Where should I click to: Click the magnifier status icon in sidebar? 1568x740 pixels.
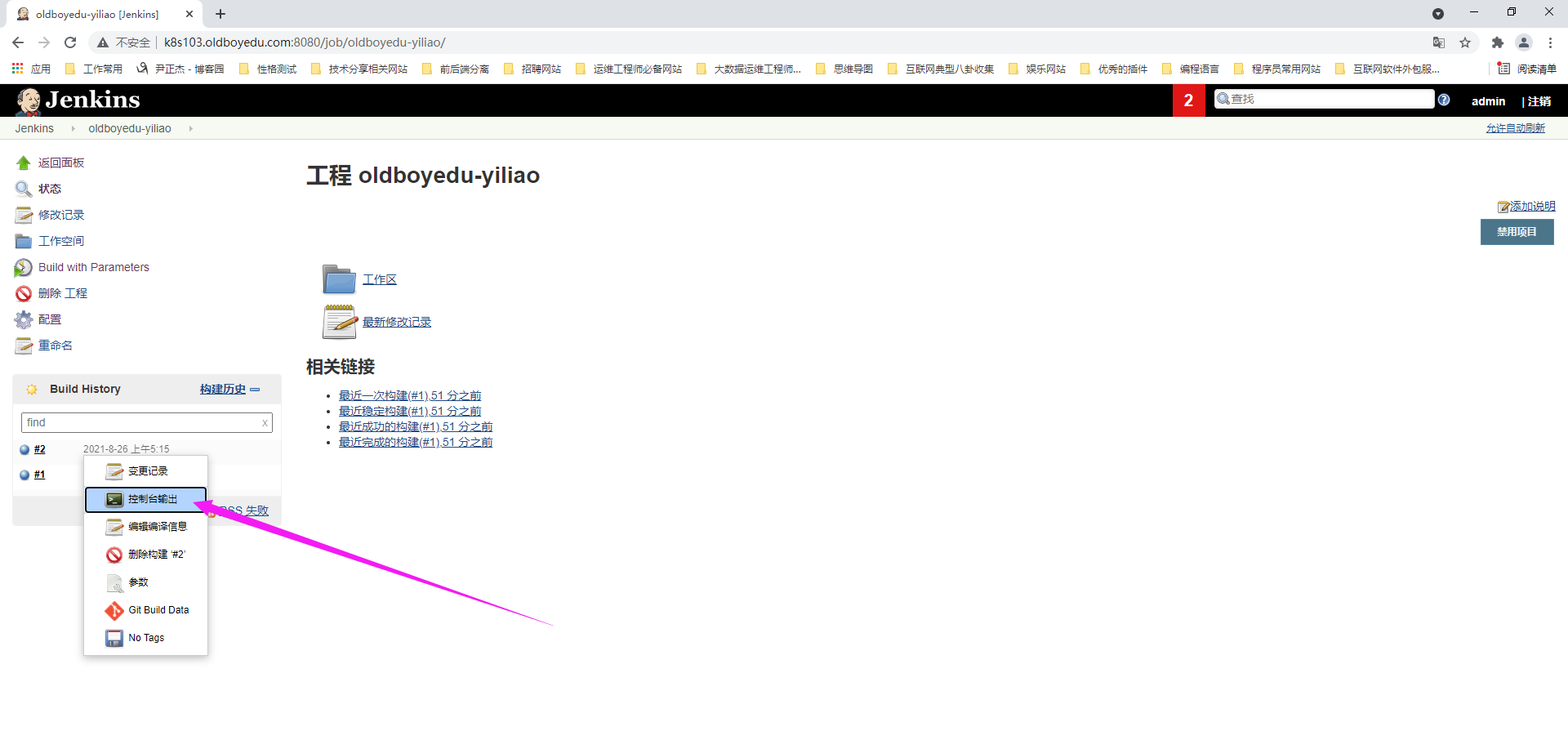click(x=24, y=189)
